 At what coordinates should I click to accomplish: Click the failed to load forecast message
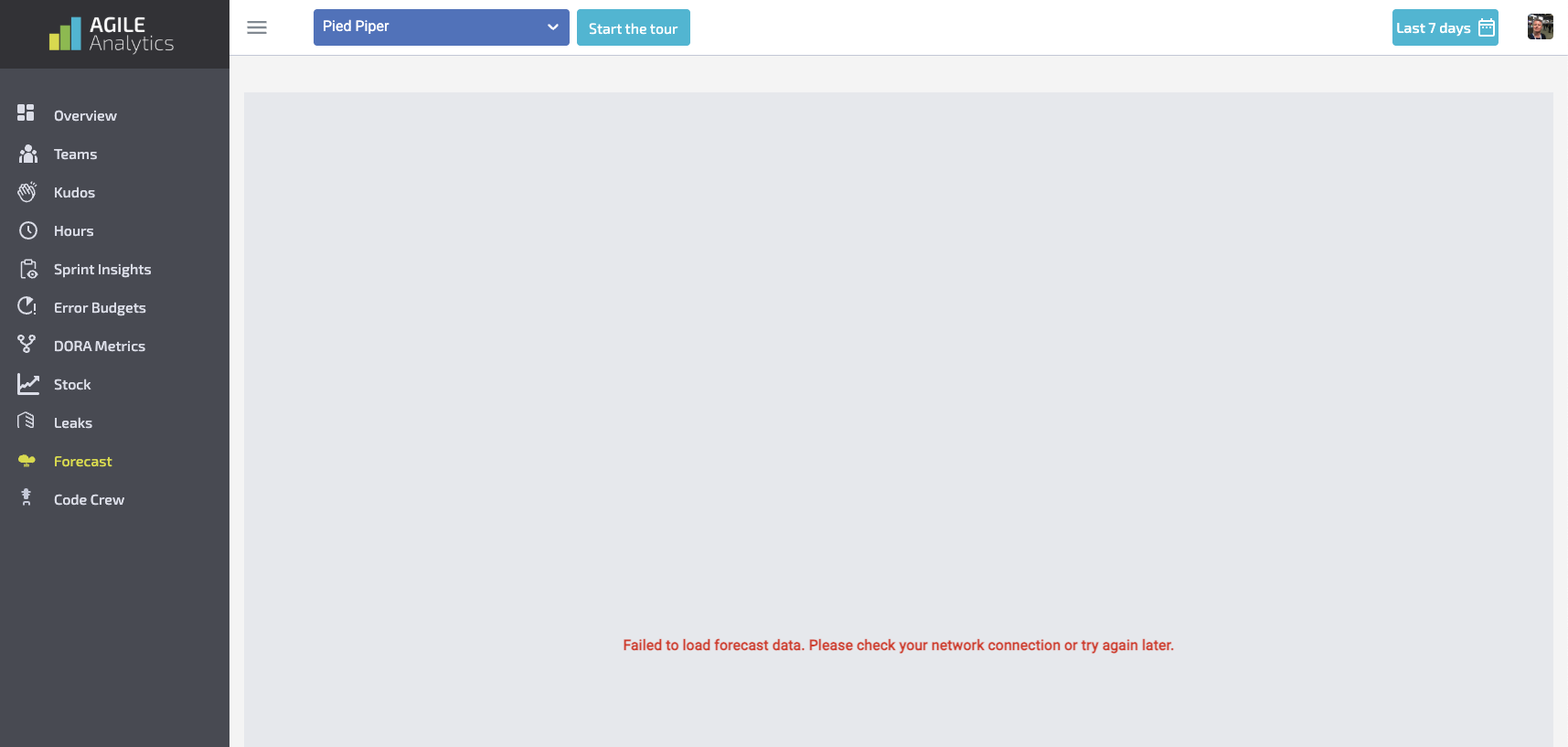(898, 646)
